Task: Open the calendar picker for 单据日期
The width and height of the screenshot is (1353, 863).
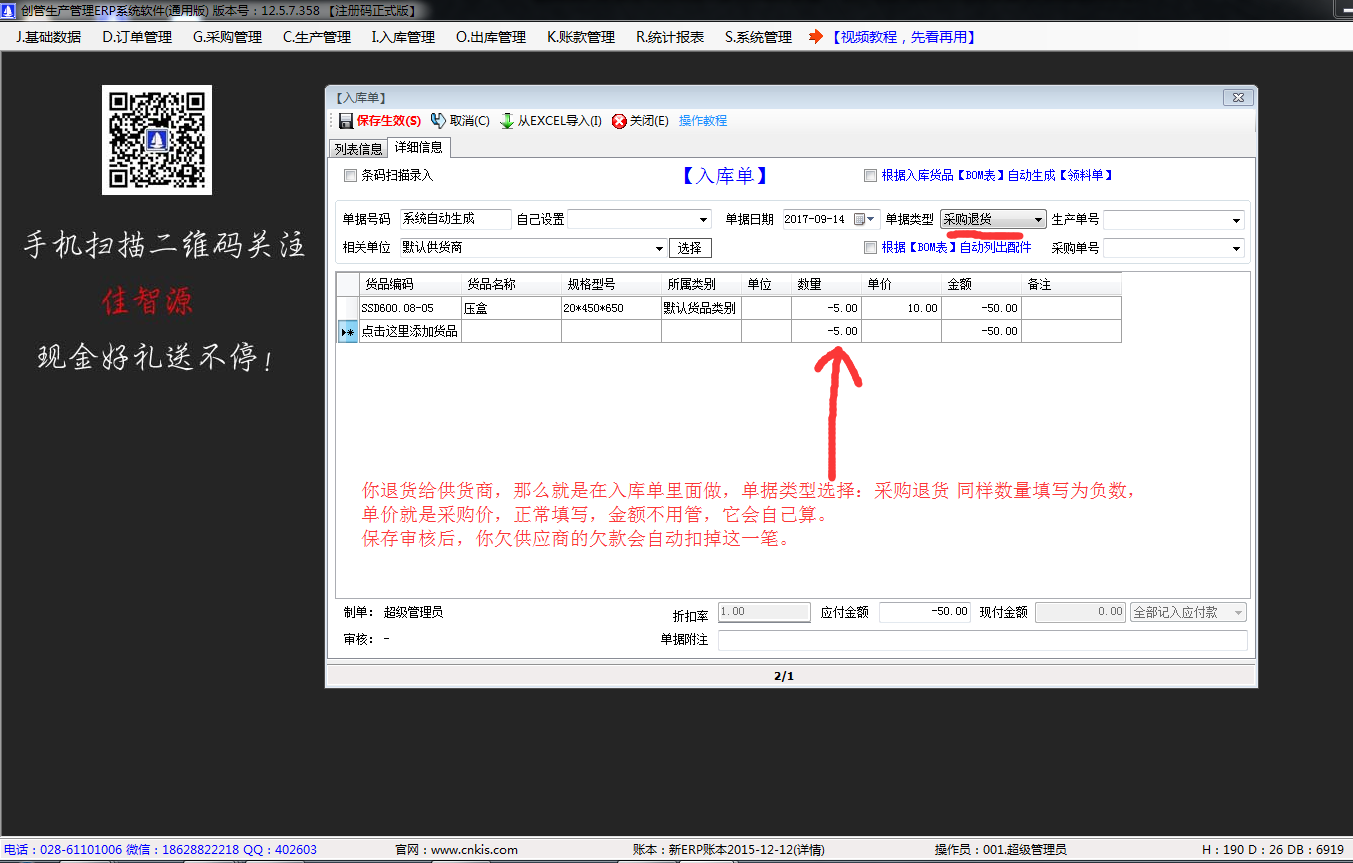Action: pyautogui.click(x=859, y=219)
